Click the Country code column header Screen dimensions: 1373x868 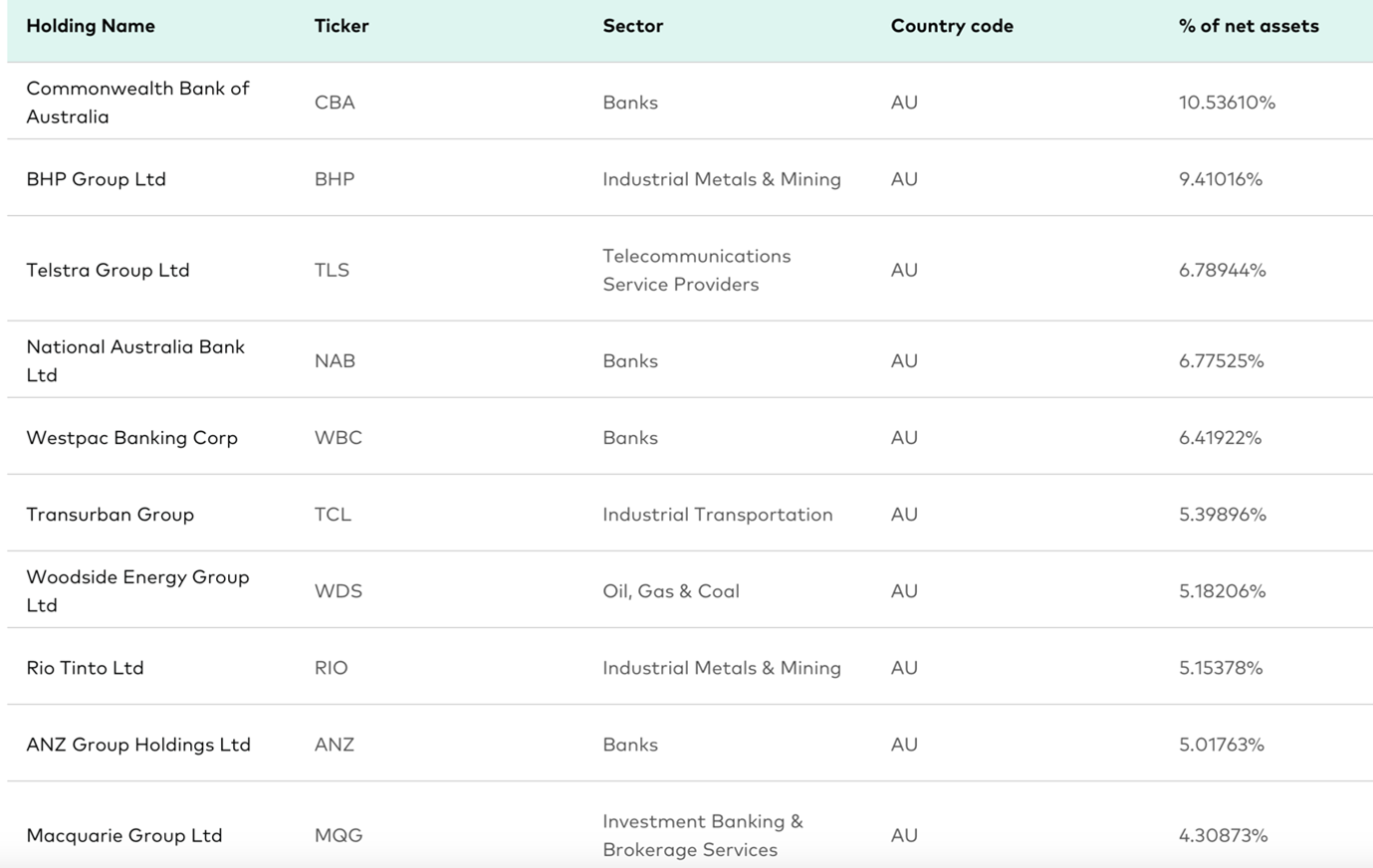(952, 26)
